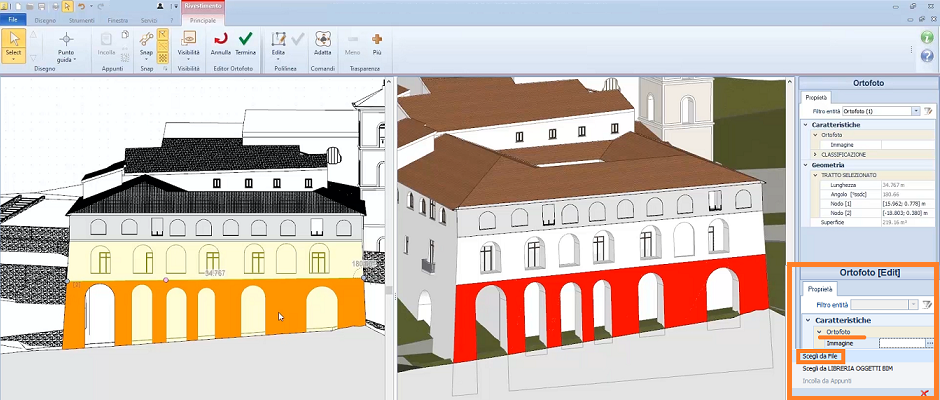Switch to the Disegno ribbon tab
Screen dimensions: 940x400
coord(45,18)
